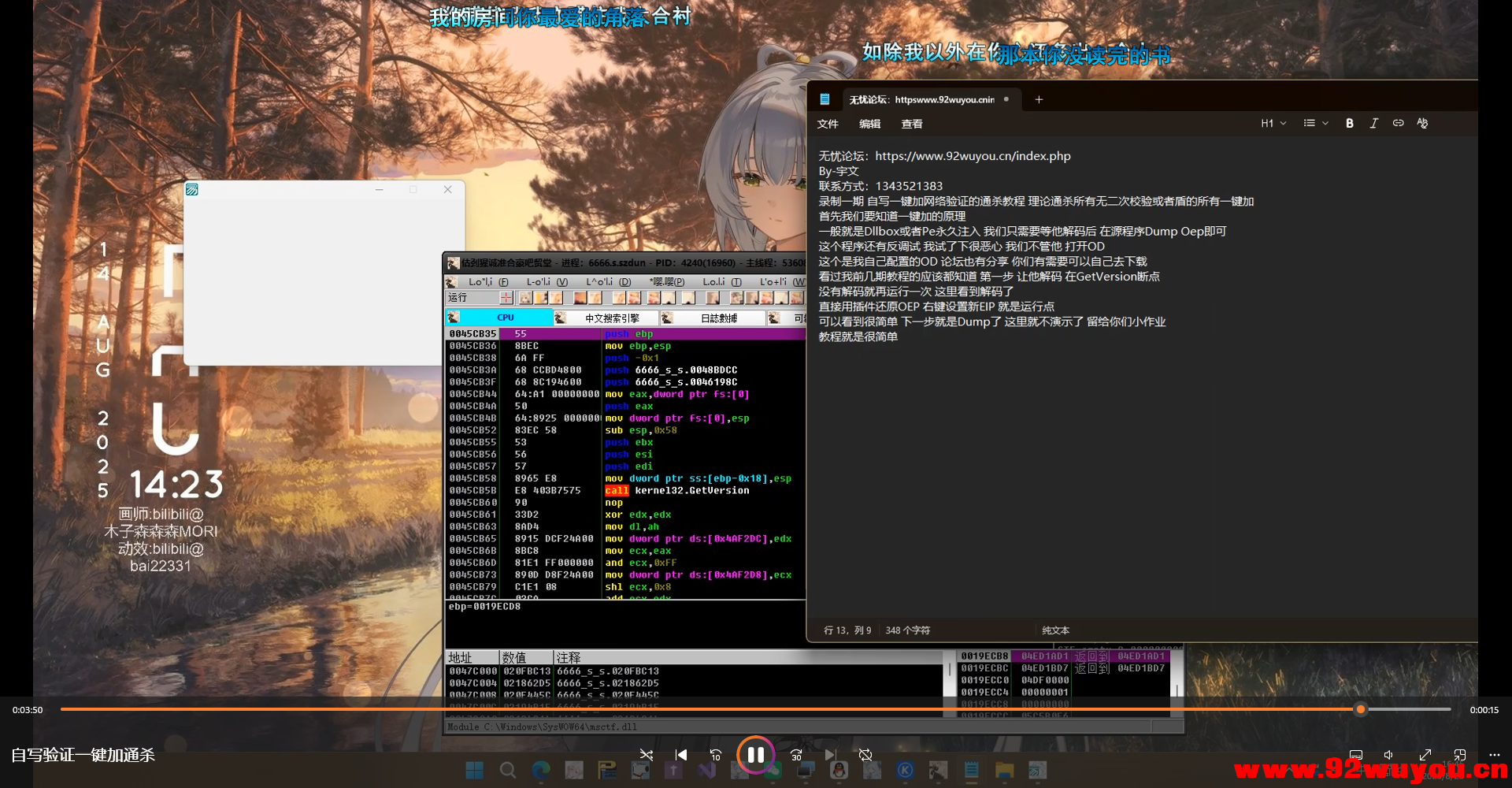Mute the video volume
Image resolution: width=1512 pixels, height=788 pixels.
click(x=1389, y=755)
